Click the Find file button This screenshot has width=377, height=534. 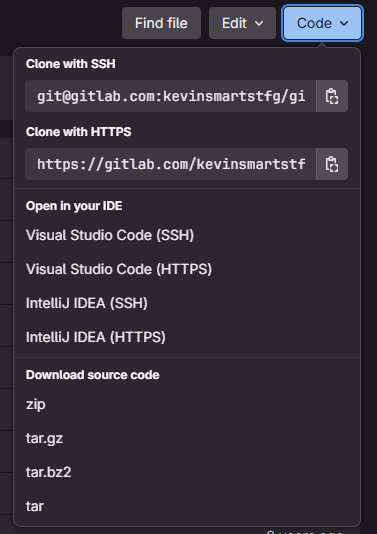pos(161,23)
